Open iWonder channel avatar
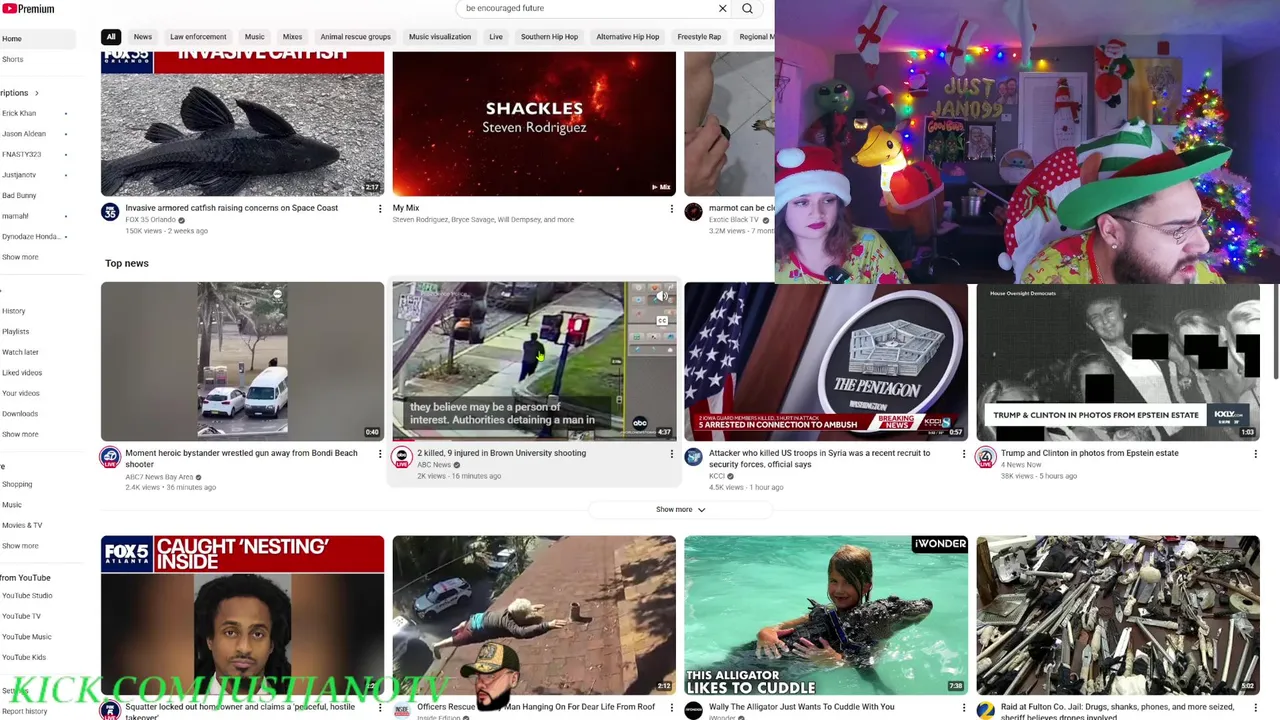The width and height of the screenshot is (1280, 720). click(x=694, y=711)
